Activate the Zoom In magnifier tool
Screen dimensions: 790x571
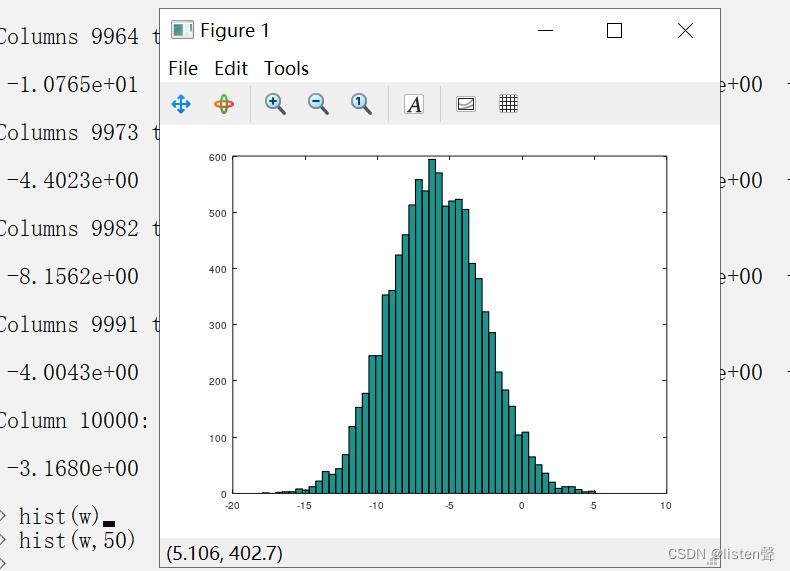275,104
